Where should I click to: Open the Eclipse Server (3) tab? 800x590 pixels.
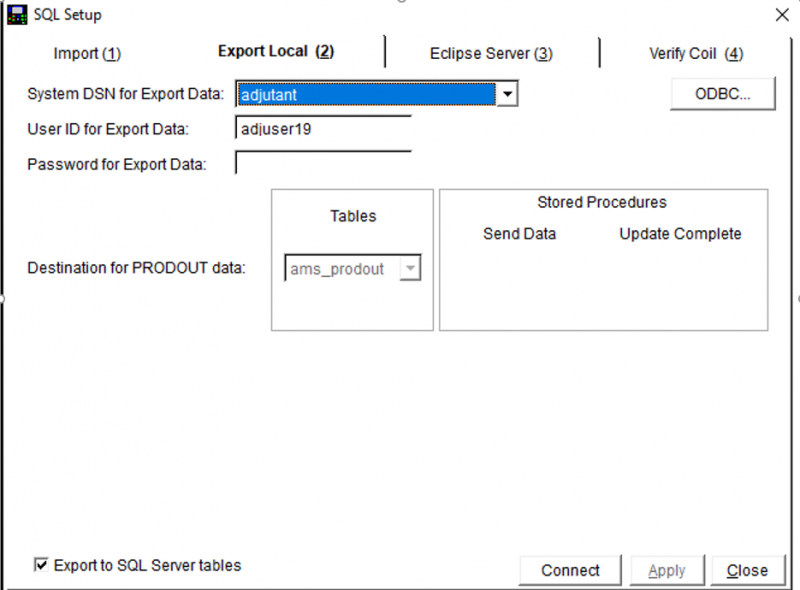point(491,54)
